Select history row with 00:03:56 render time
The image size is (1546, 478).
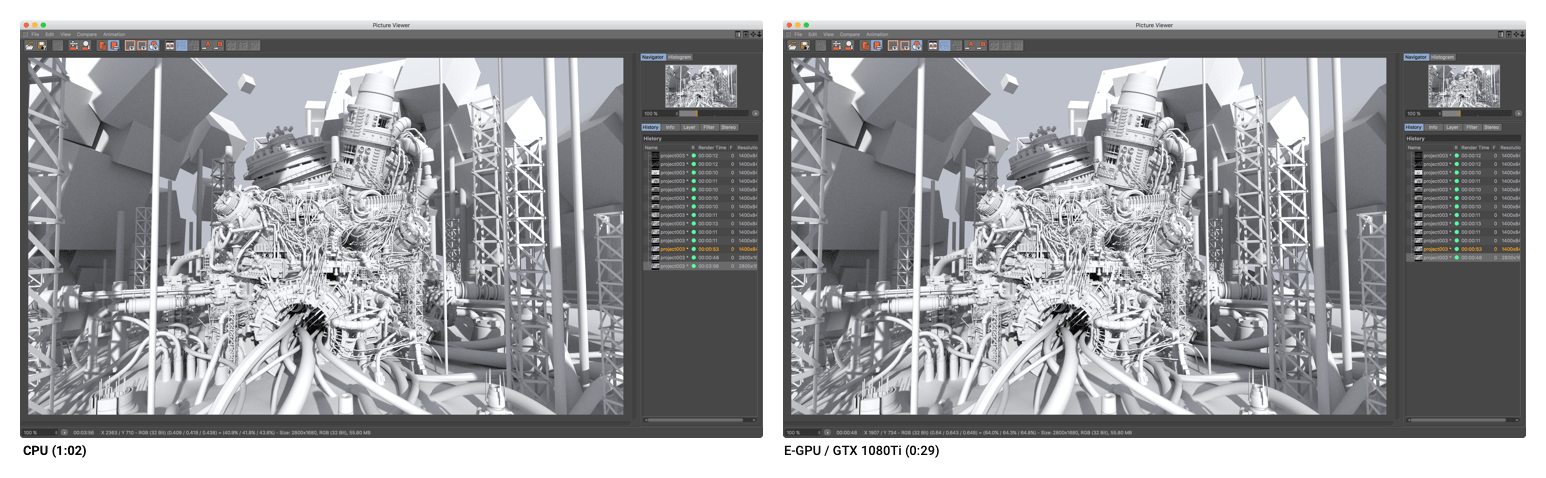coord(700,266)
